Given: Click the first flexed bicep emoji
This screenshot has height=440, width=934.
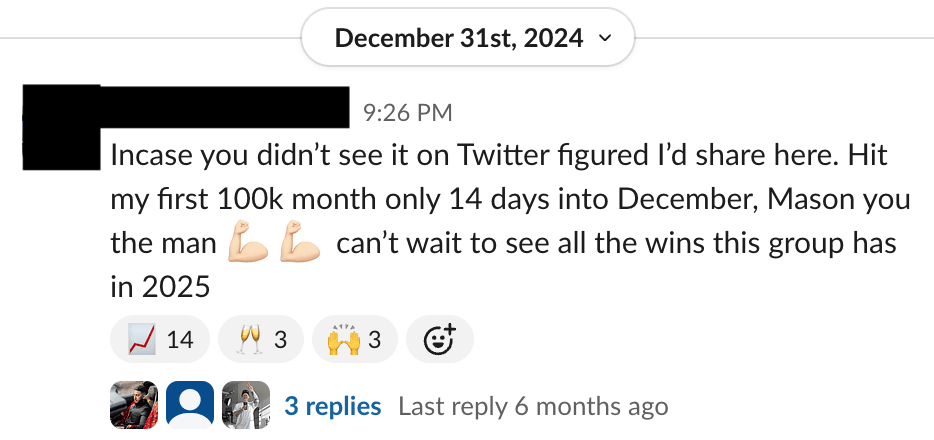Looking at the screenshot, I should coord(249,243).
